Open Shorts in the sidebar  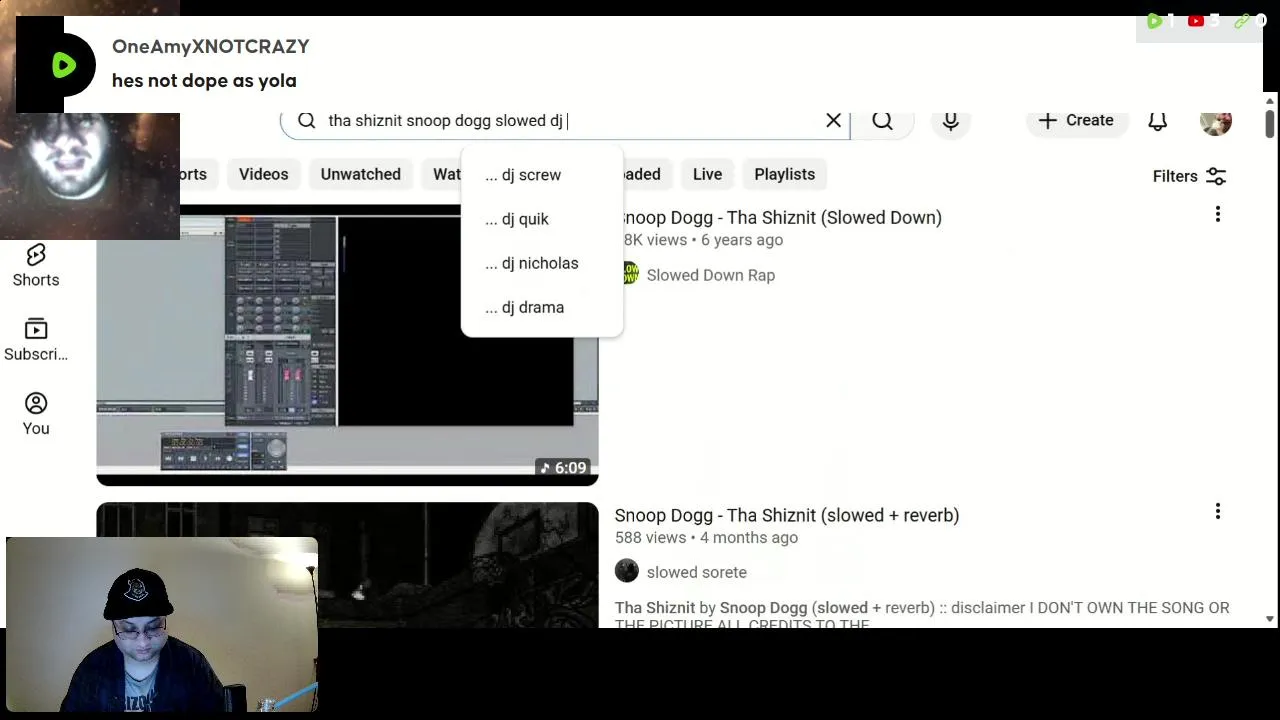pos(36,265)
